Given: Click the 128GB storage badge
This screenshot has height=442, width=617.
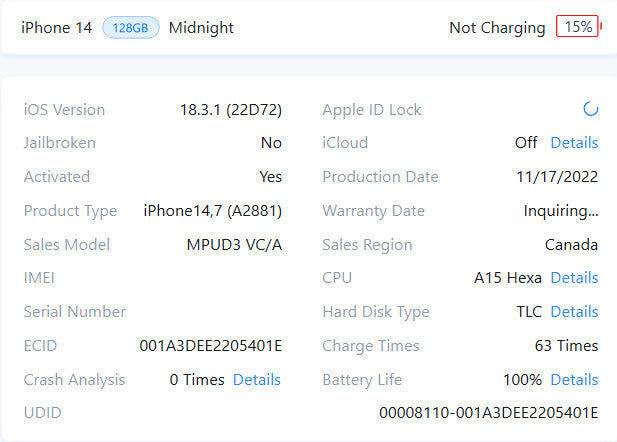Looking at the screenshot, I should [x=131, y=28].
